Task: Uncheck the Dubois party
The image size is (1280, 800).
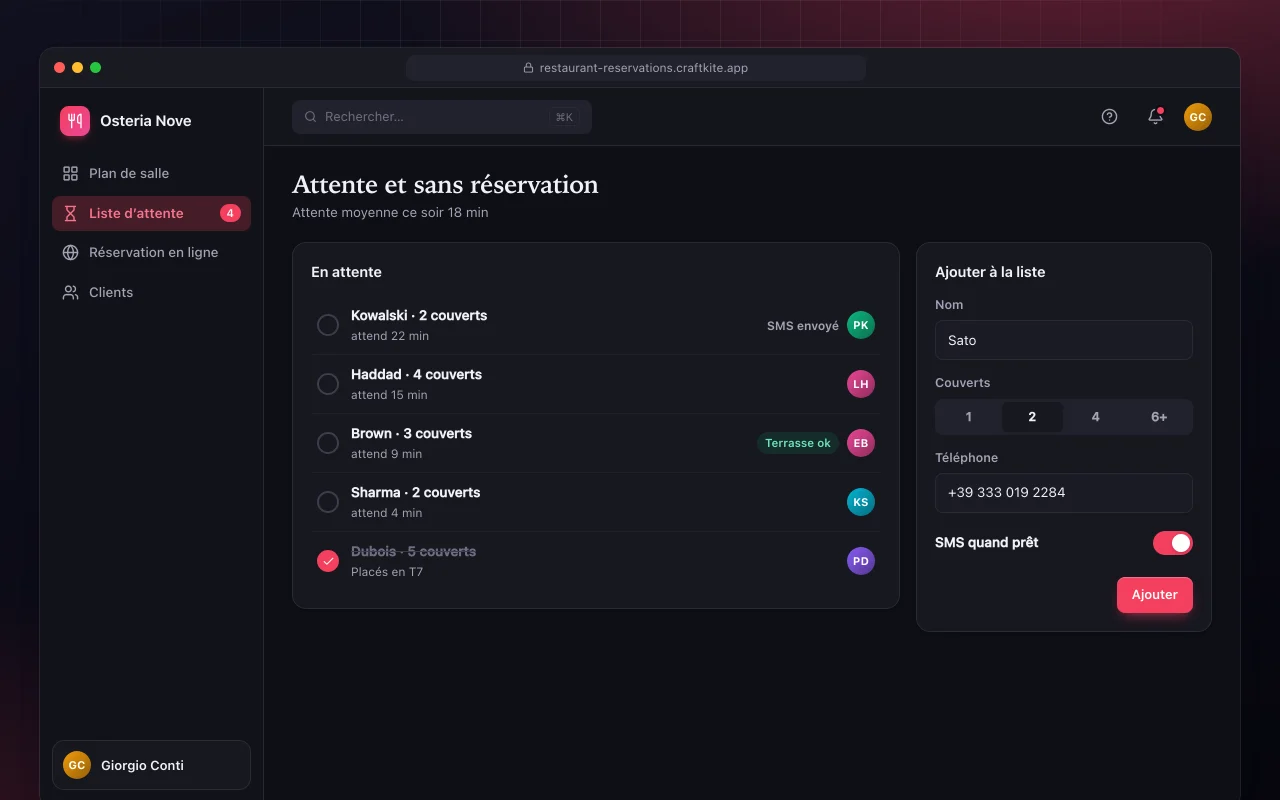Action: tap(328, 561)
